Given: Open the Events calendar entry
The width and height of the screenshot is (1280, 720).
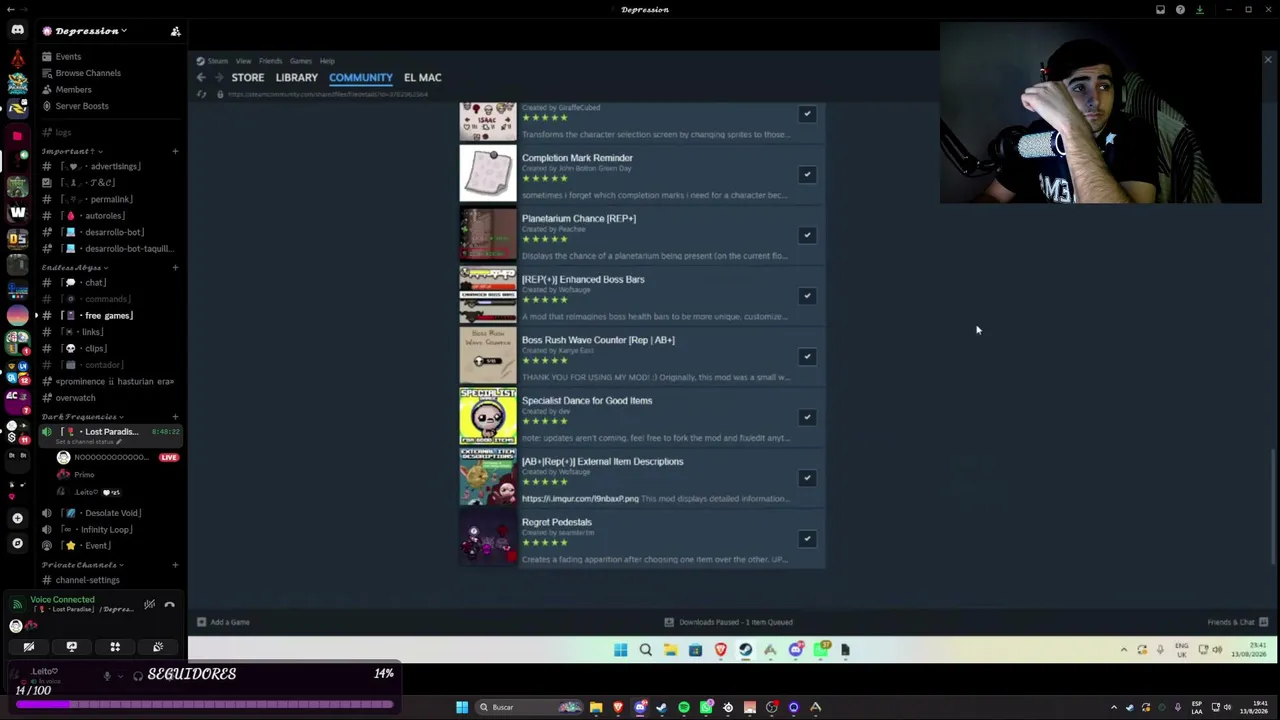Looking at the screenshot, I should tap(68, 56).
